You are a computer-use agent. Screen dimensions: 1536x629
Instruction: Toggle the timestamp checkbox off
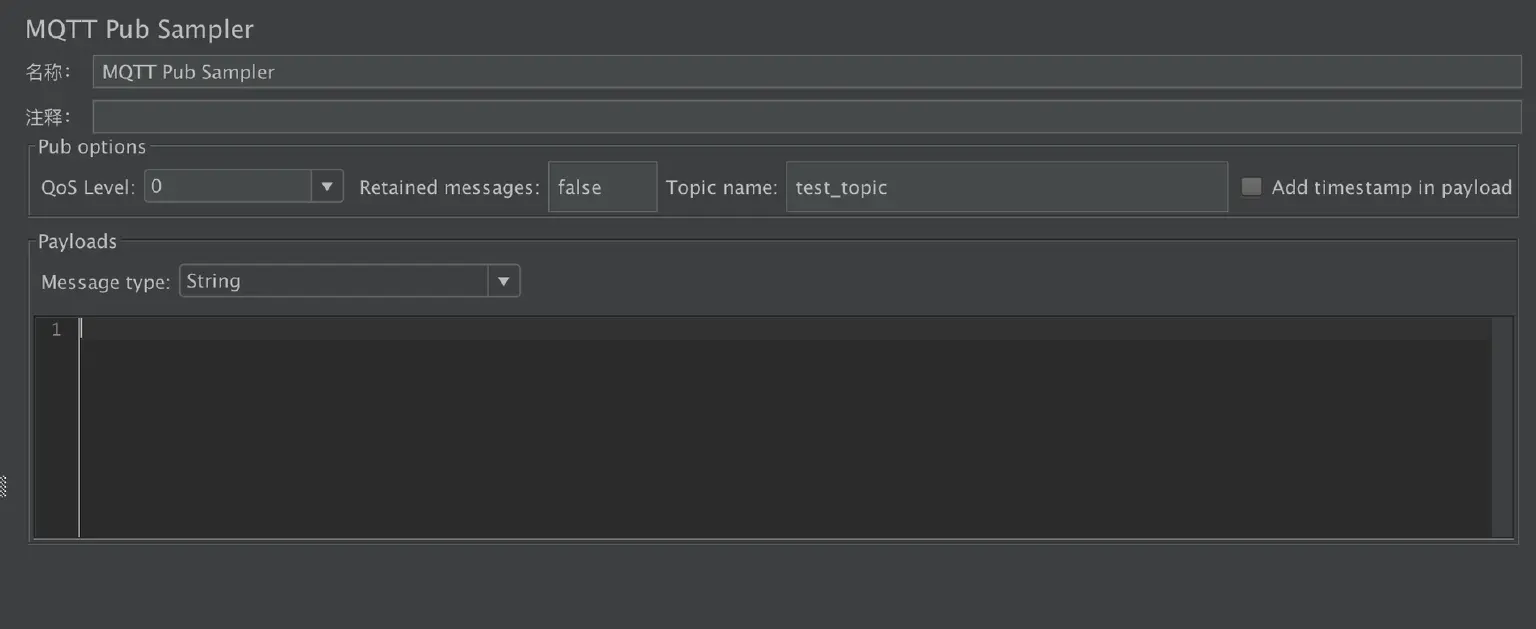pyautogui.click(x=1250, y=186)
